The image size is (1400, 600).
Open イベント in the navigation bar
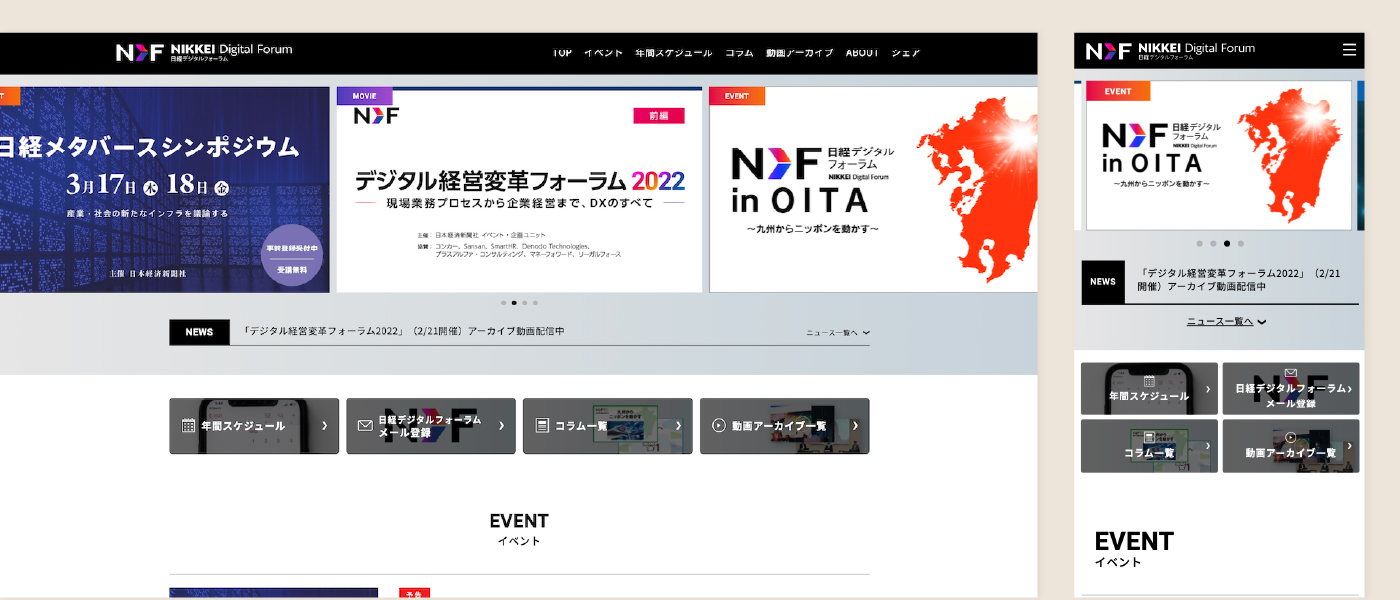604,53
